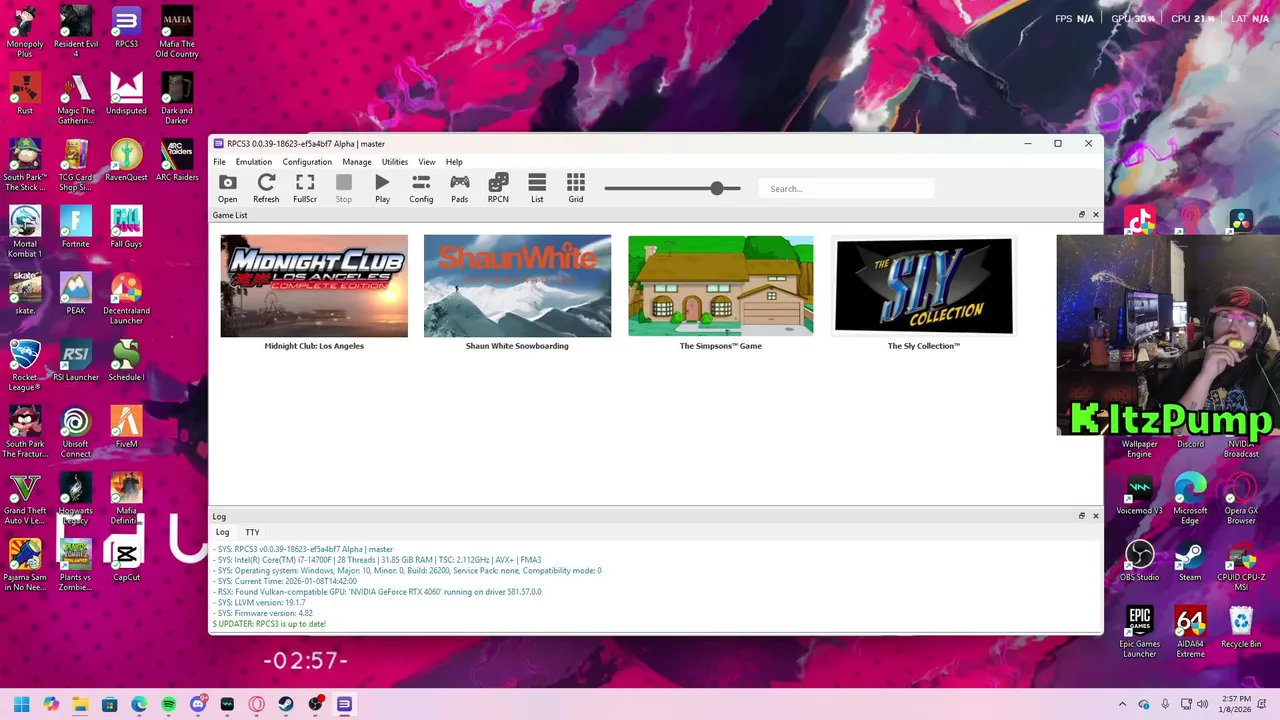Viewport: 1280px width, 720px height.
Task: Click the 'UPDATER: RPCS3 is up to date!' log line
Action: point(269,624)
